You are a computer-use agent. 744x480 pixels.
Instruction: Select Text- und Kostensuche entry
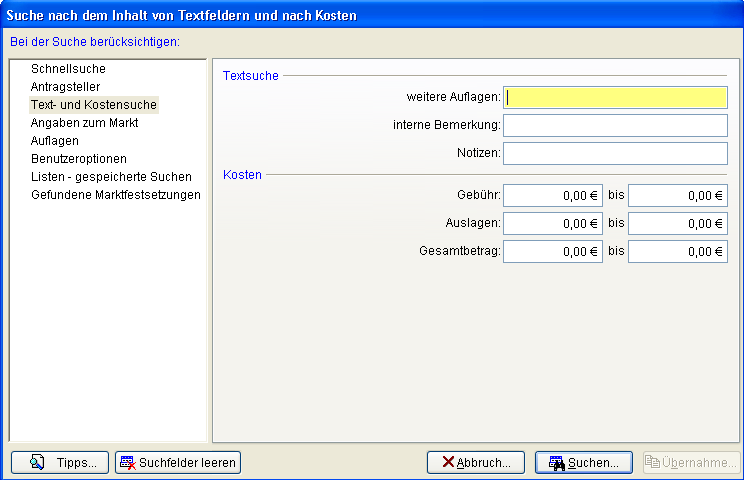click(x=94, y=105)
